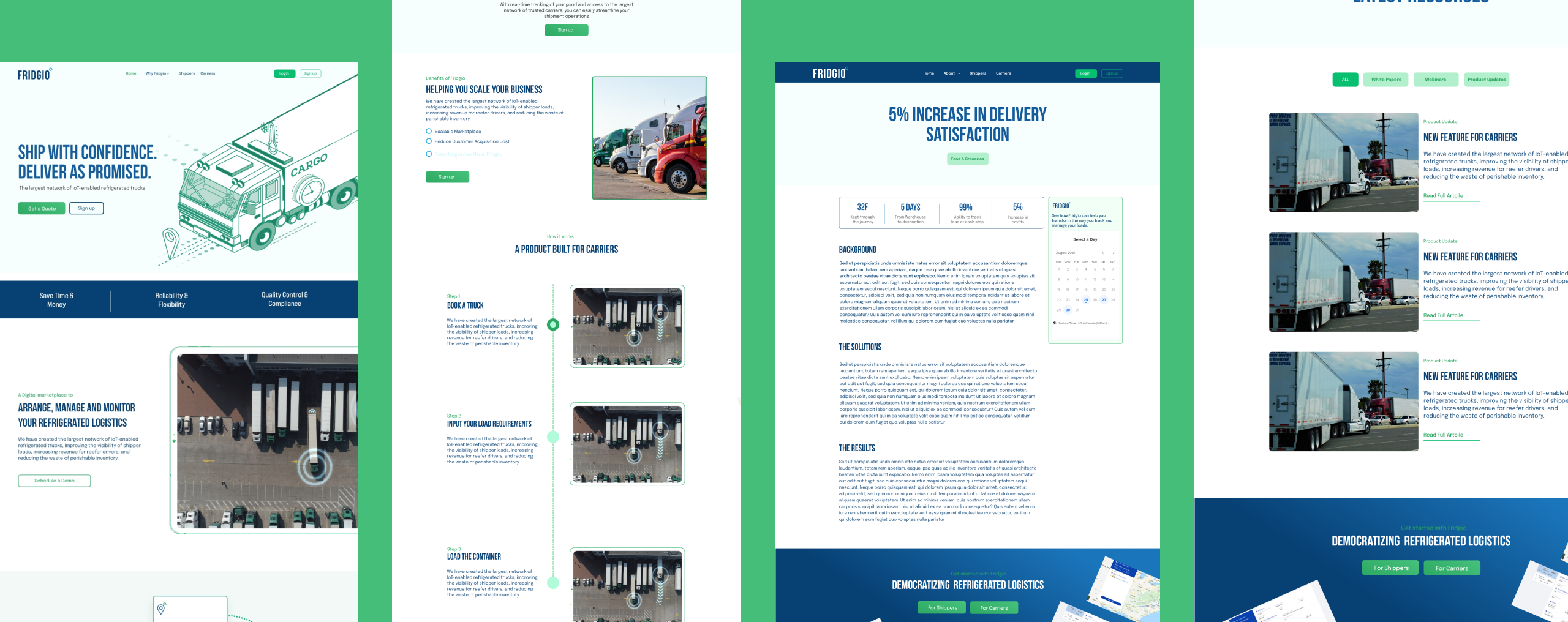Click the Book a Truck timeline dot

pyautogui.click(x=553, y=324)
